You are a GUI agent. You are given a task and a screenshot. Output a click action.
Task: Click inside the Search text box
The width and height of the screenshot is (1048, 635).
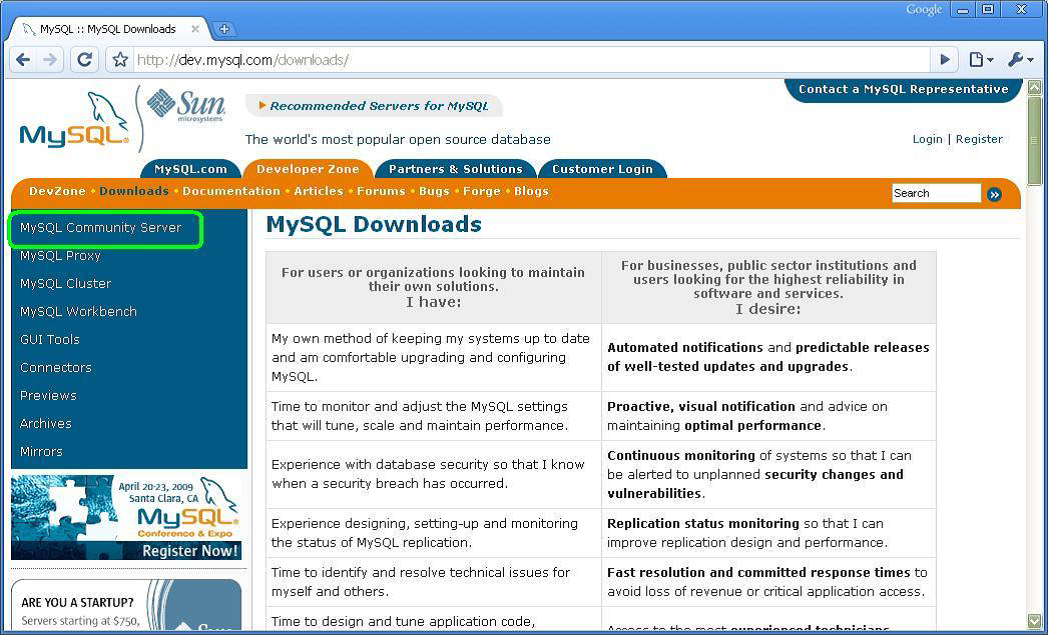pyautogui.click(x=936, y=192)
